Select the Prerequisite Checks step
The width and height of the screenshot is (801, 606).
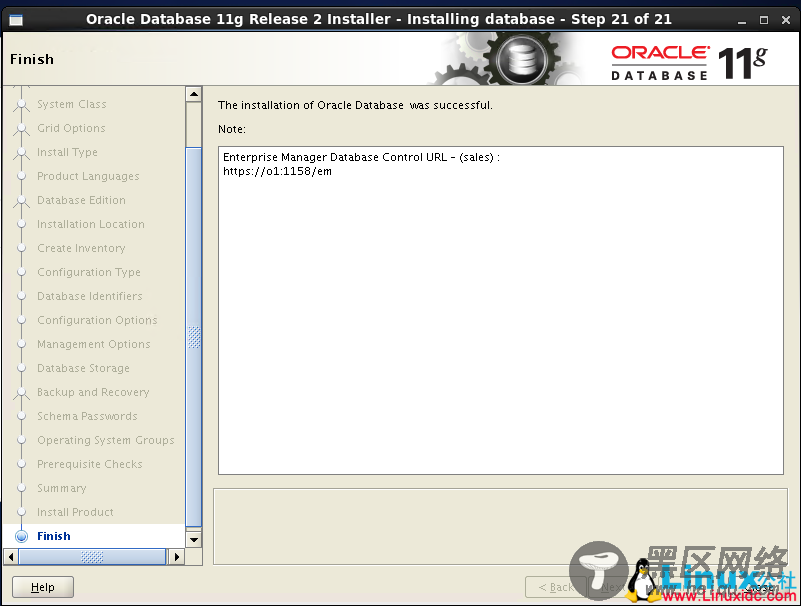point(89,464)
